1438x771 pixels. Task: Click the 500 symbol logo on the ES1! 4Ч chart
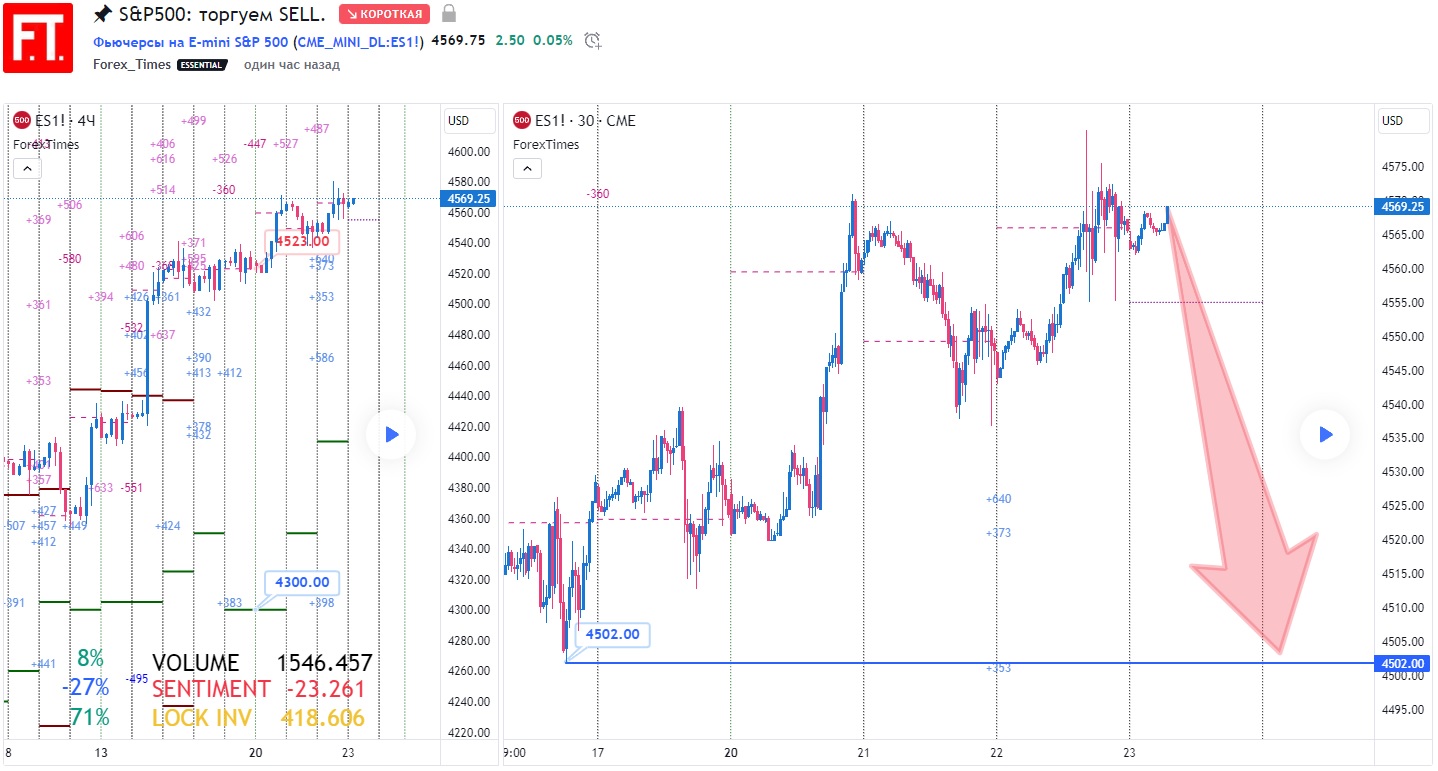21,120
